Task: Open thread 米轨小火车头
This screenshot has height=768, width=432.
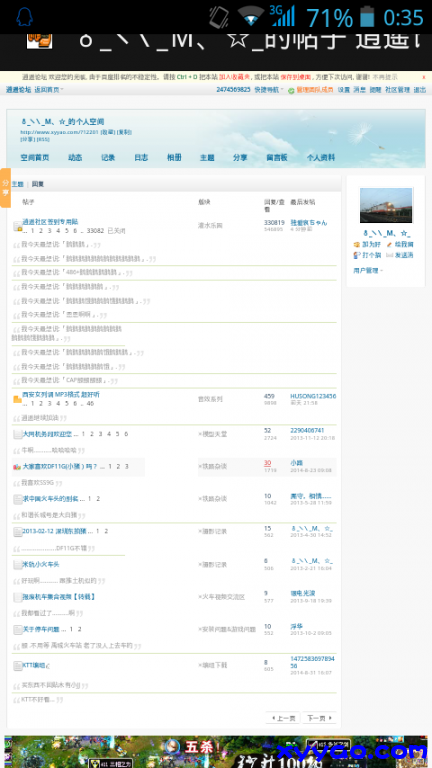Action: [x=41, y=565]
